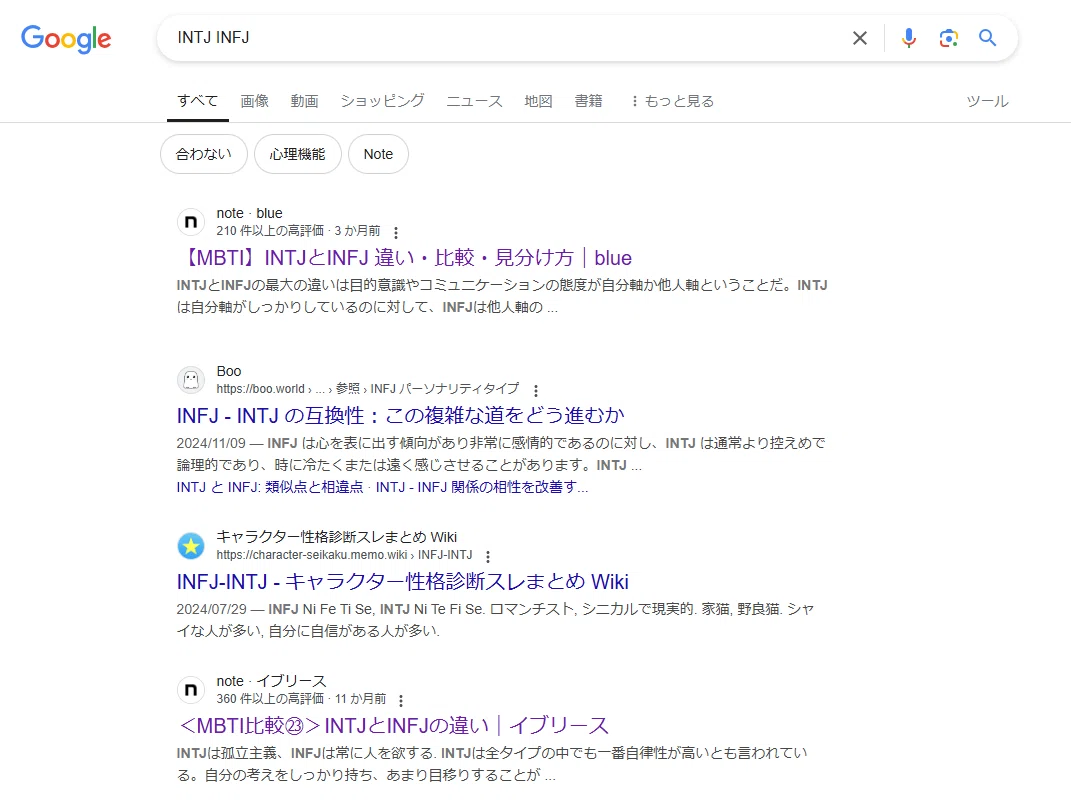Image resolution: width=1071 pixels, height=803 pixels.
Task: Open <MBTI比較㉓> INTJとINFJの違い result
Action: [x=394, y=726]
